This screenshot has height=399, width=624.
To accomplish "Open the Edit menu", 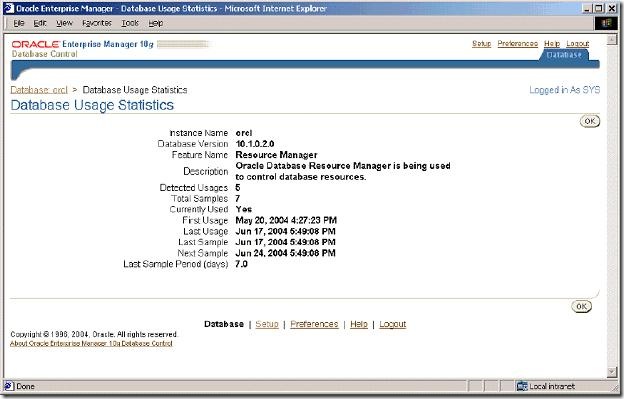I will pos(39,23).
